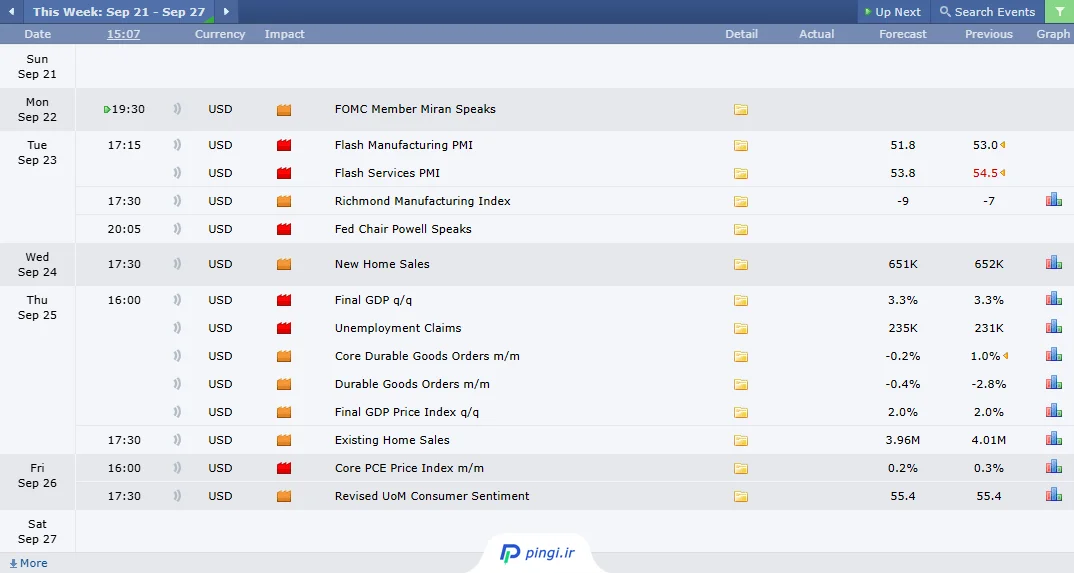Screen dimensions: 1074x573
Task: Toggle alert speaker for Flash Manufacturing PMI
Action: (x=177, y=145)
